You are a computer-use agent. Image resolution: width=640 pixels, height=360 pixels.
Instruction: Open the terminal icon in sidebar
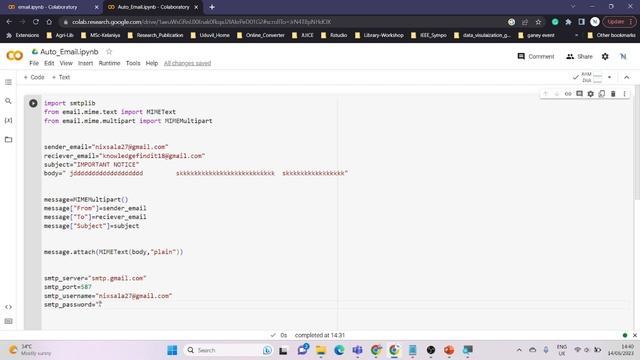coord(8,321)
